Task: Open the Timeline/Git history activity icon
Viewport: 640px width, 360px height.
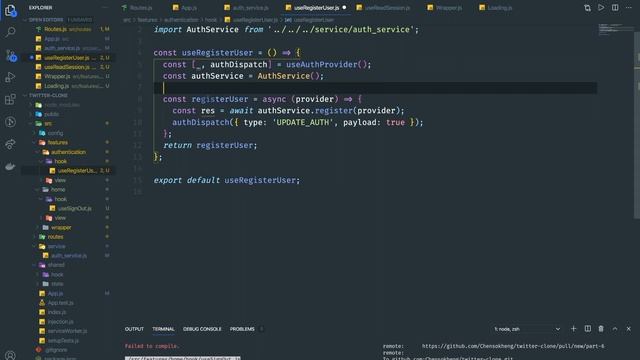Action: click(10, 122)
